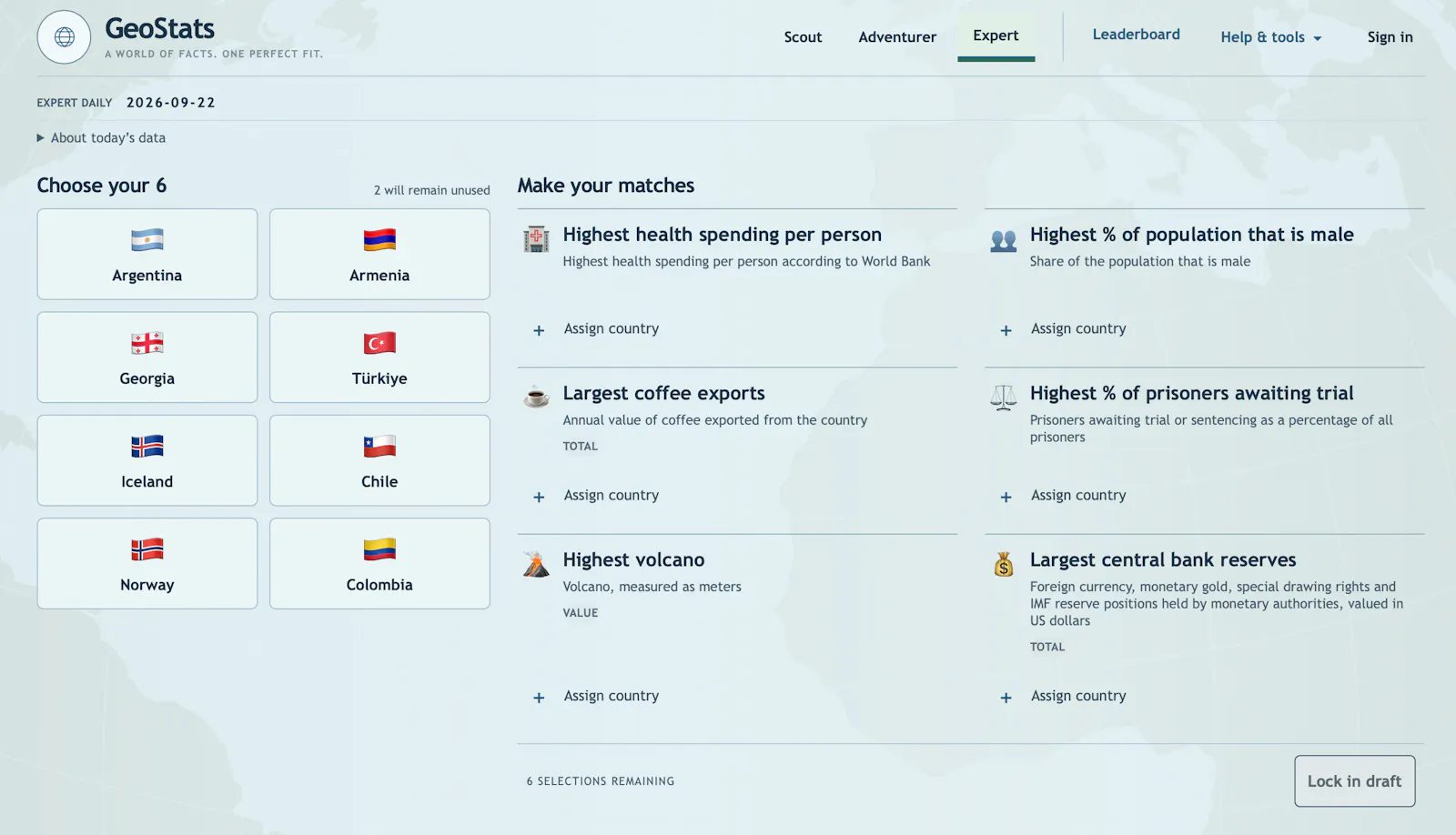
Task: Click the Largest coffee exports heading
Action: click(663, 394)
